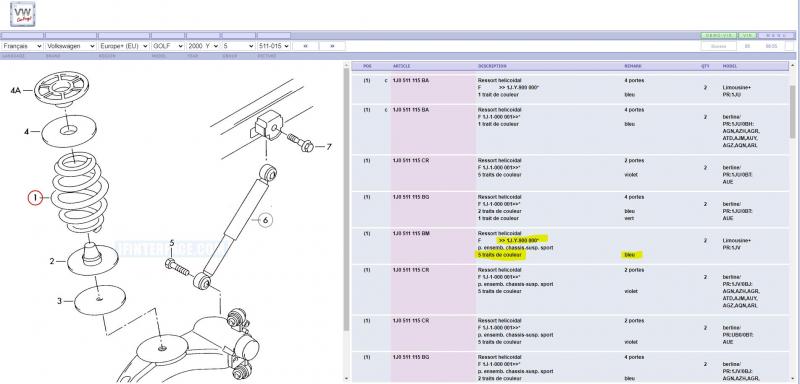Click the VW catalog logo icon
The width and height of the screenshot is (800, 384).
[x=22, y=14]
